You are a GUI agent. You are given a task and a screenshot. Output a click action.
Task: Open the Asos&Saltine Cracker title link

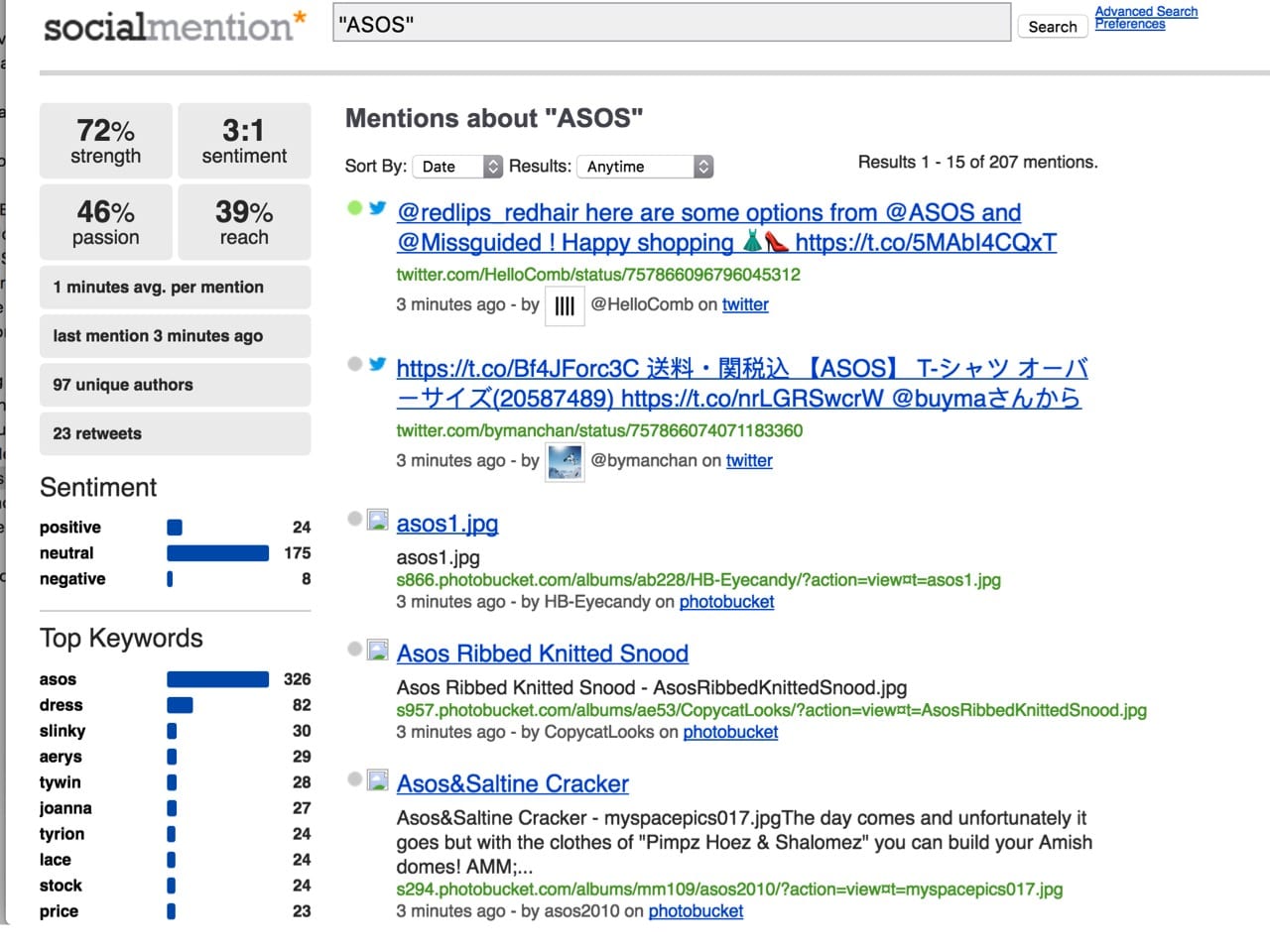[513, 783]
